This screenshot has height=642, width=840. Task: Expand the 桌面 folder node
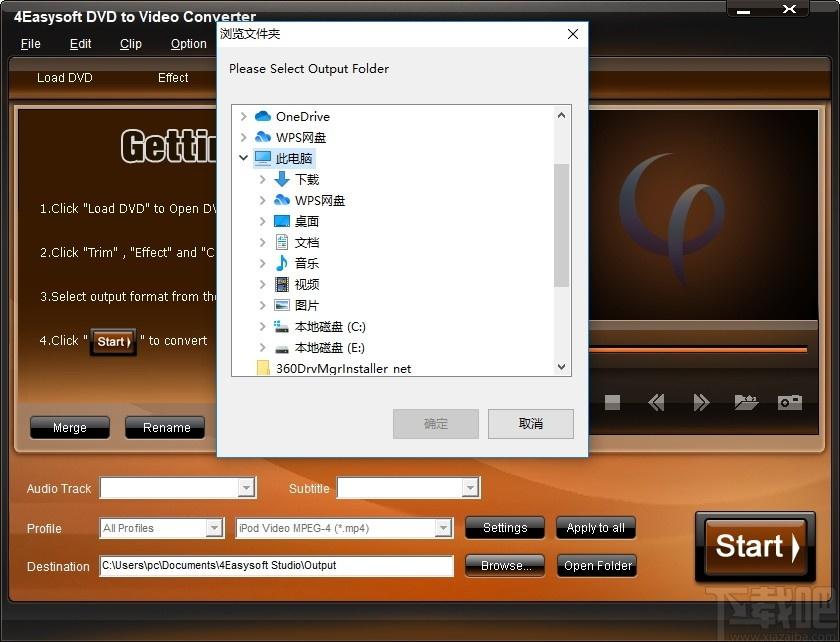pyautogui.click(x=262, y=221)
